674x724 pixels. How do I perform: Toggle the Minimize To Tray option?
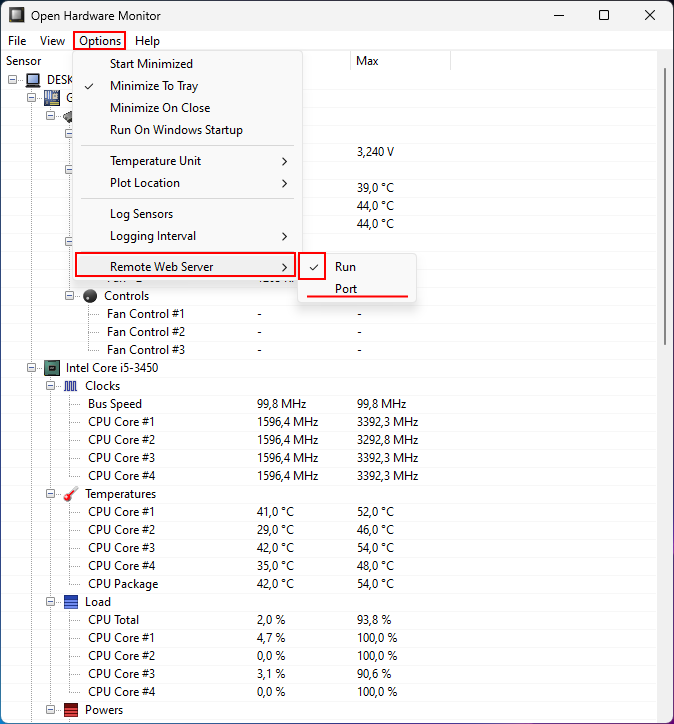187,86
